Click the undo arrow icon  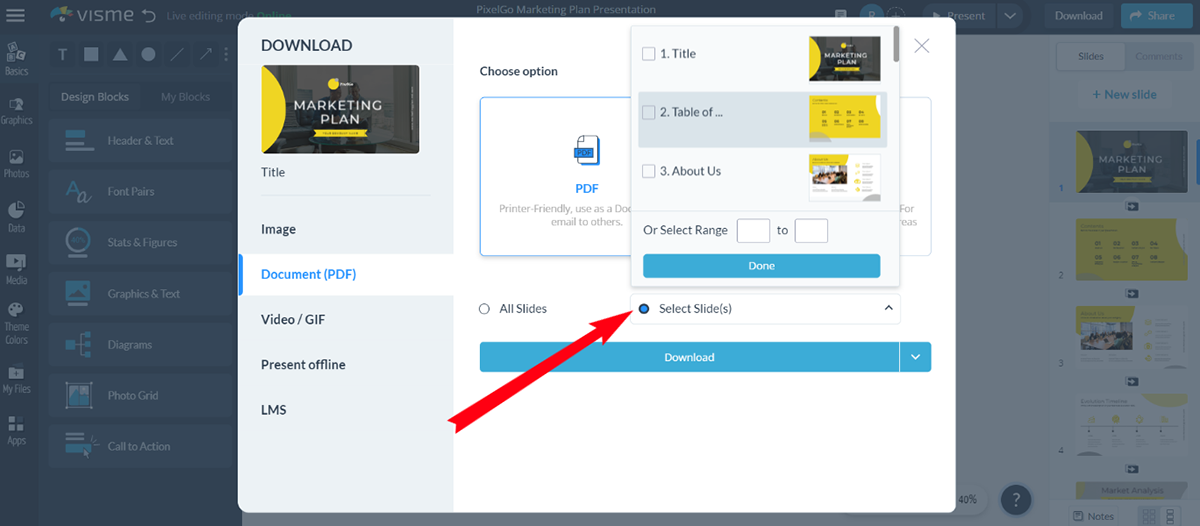coord(149,15)
